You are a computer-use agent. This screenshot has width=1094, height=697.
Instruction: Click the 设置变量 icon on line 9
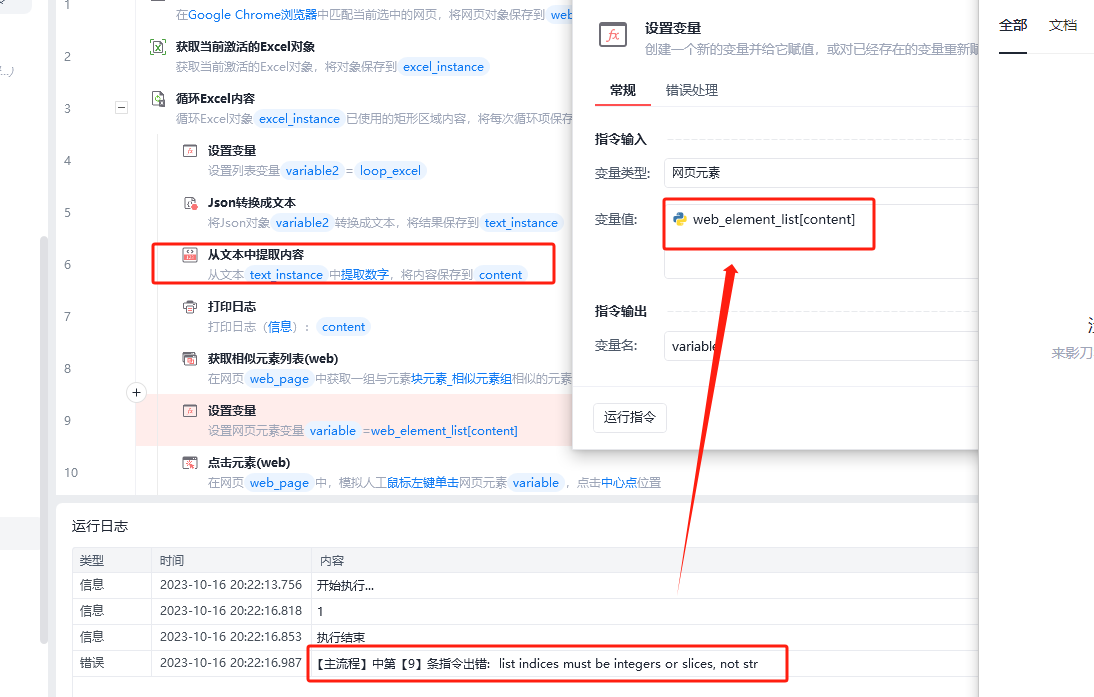[x=190, y=411]
